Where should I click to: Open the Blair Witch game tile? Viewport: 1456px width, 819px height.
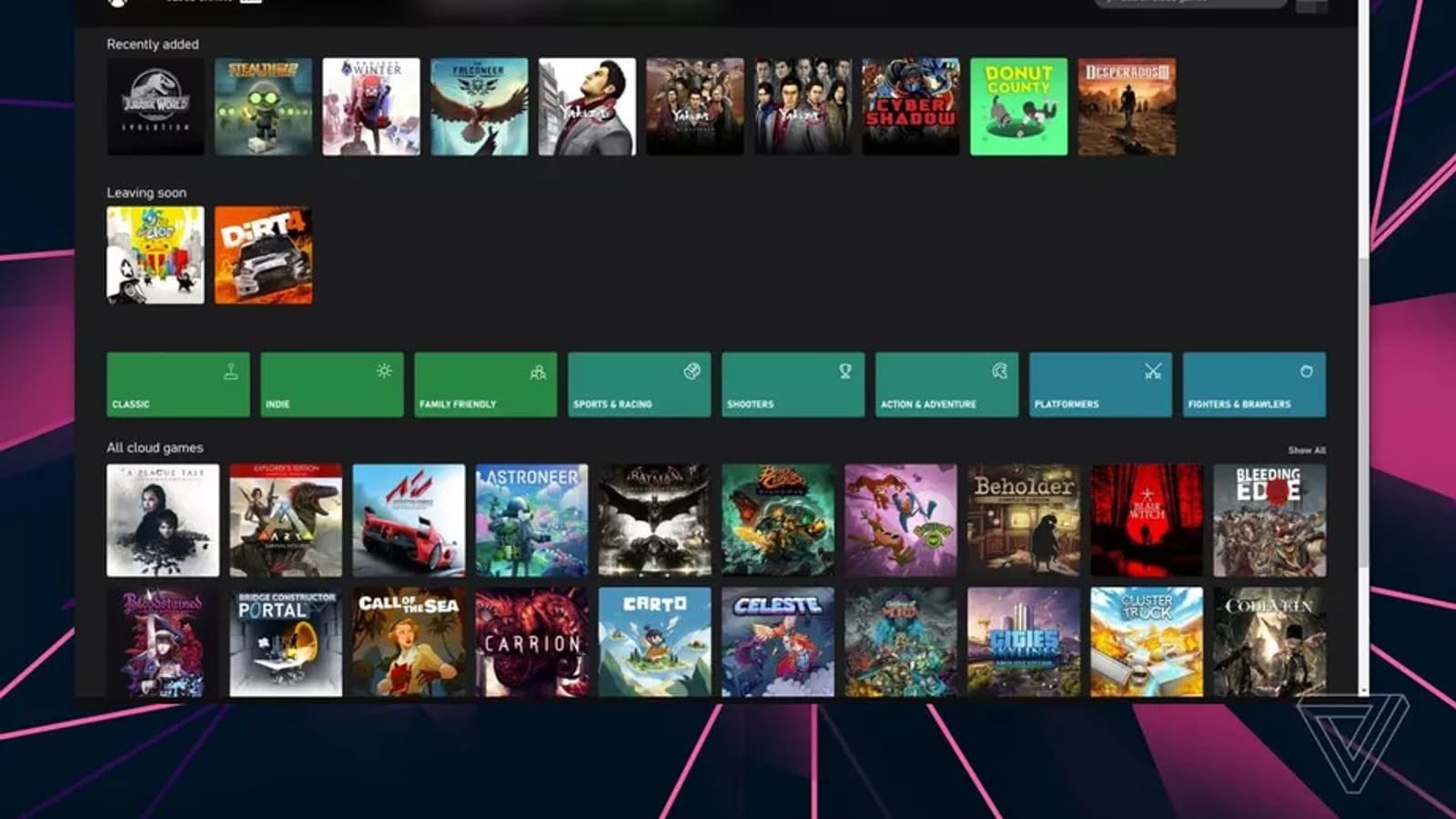click(1147, 521)
